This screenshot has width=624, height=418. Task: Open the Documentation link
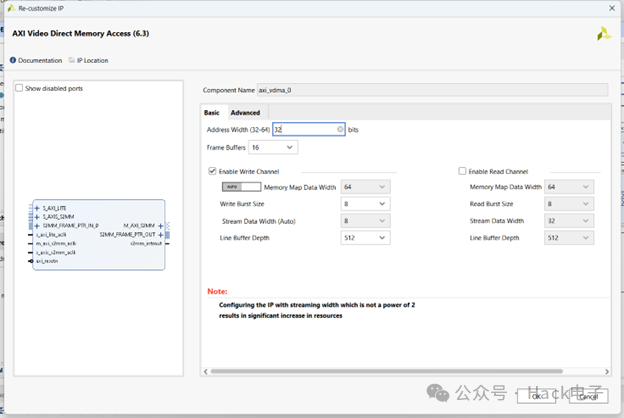[x=40, y=61]
